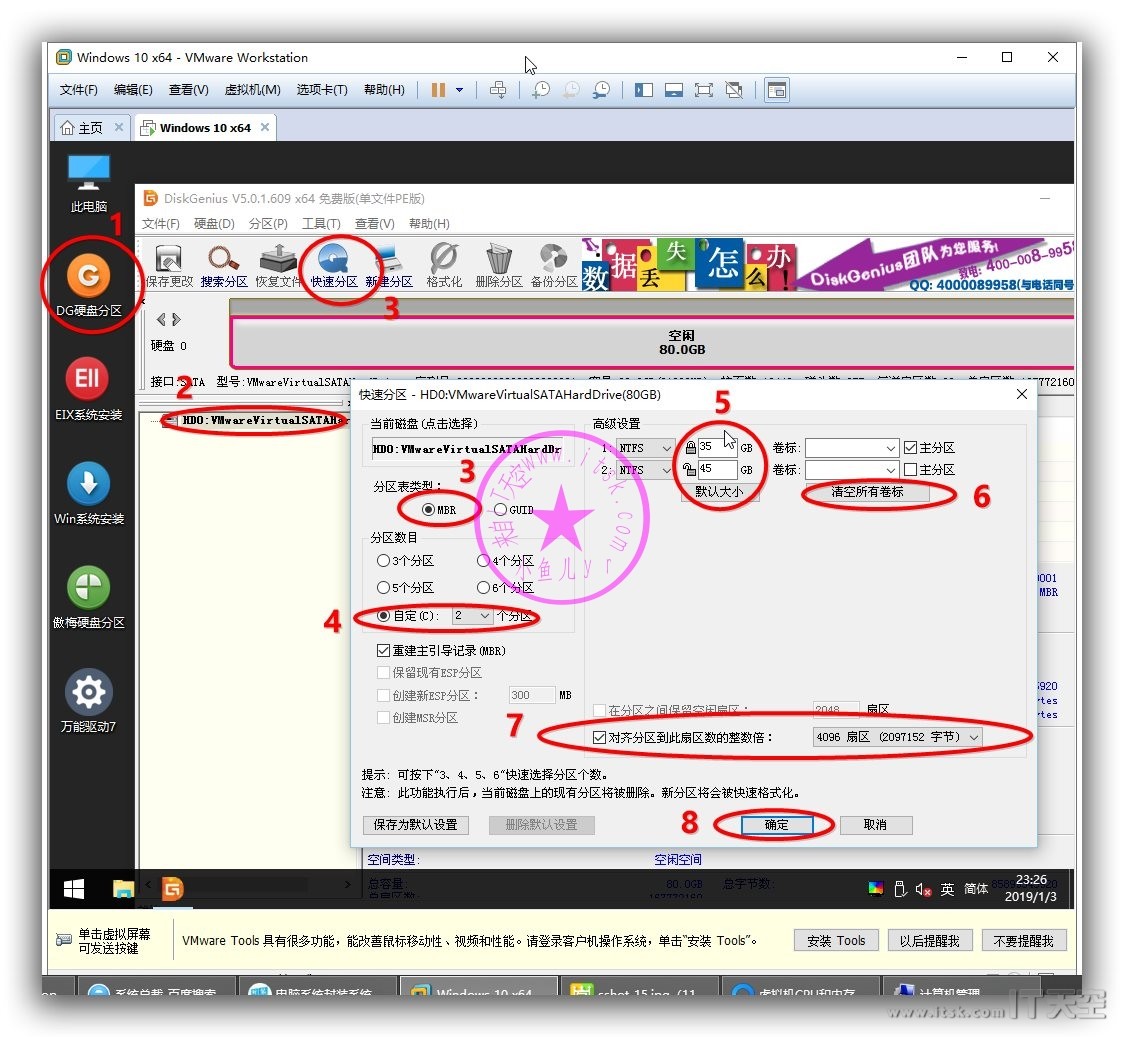Open the DG硬盘分区 desktop icon
1124x1037 pixels.
tap(88, 286)
